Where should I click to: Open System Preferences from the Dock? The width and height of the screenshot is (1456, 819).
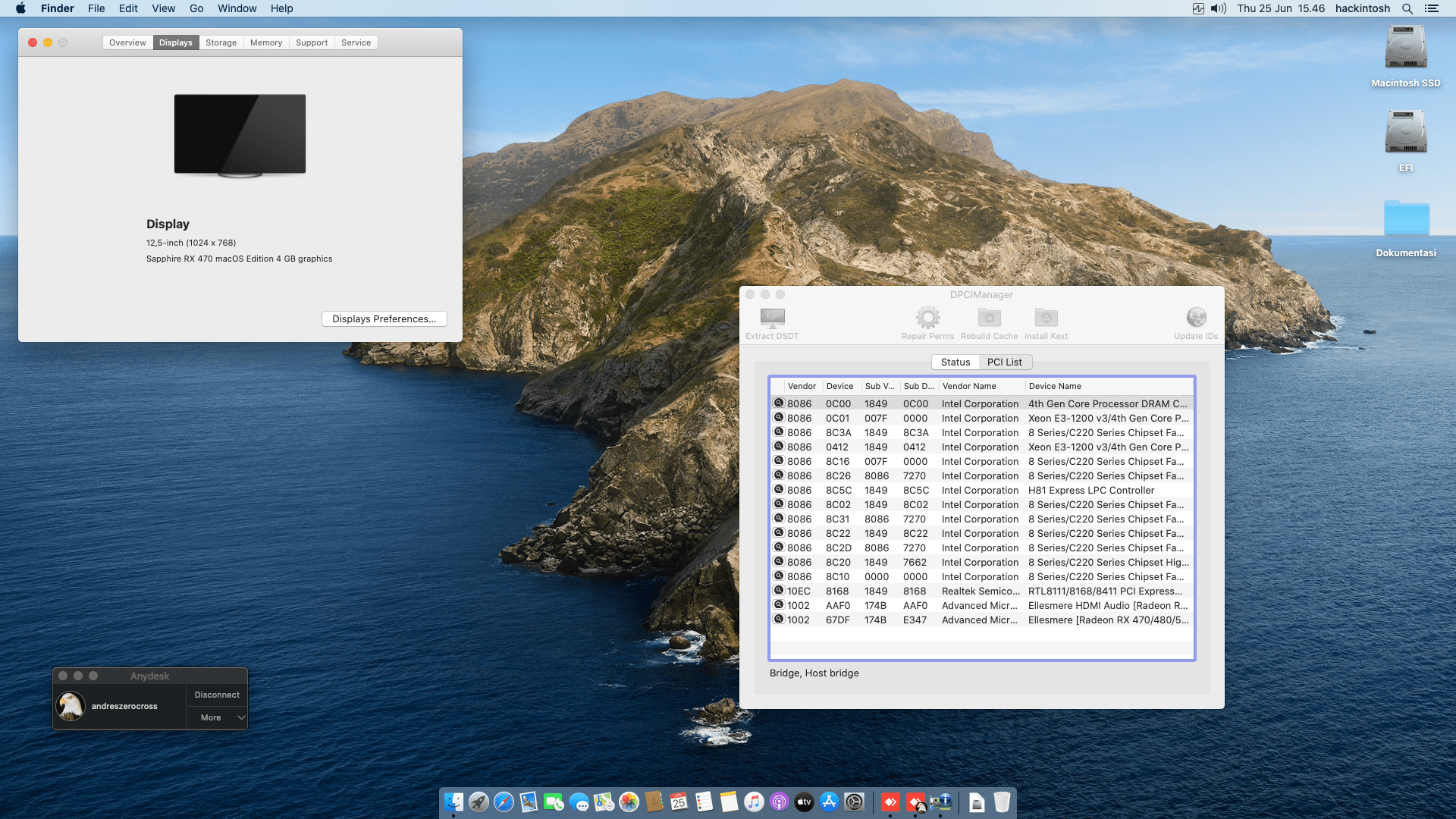point(854,802)
